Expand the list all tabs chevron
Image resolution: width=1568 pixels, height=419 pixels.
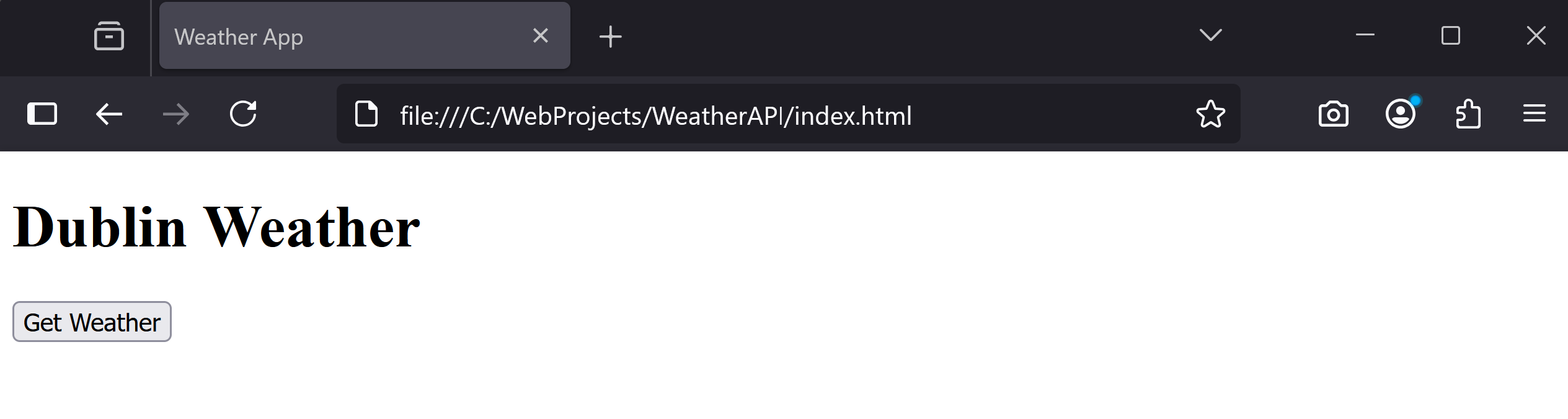1210,35
